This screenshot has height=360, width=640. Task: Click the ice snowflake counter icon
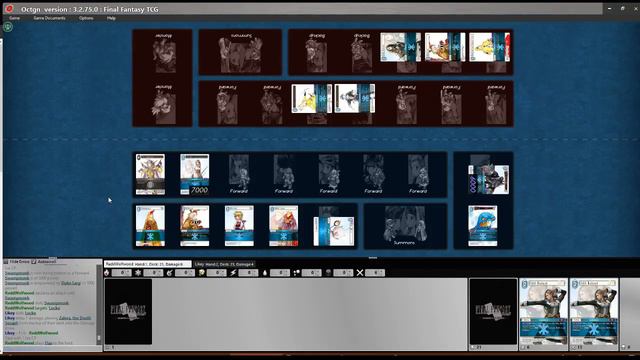138,273
